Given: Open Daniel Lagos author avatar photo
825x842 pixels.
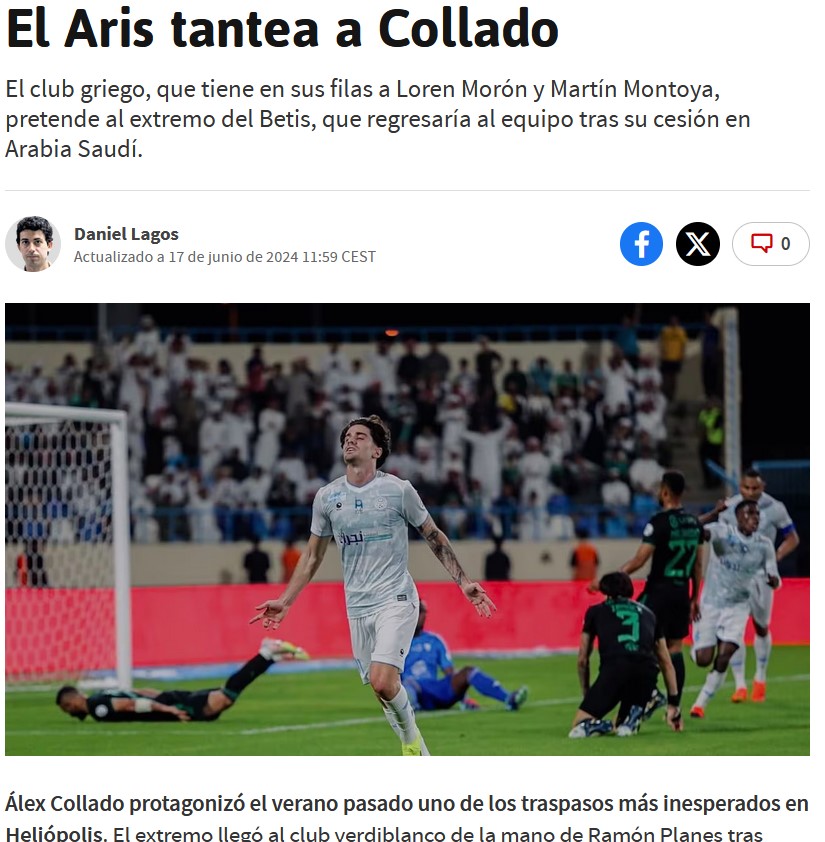Looking at the screenshot, I should pos(33,244).
